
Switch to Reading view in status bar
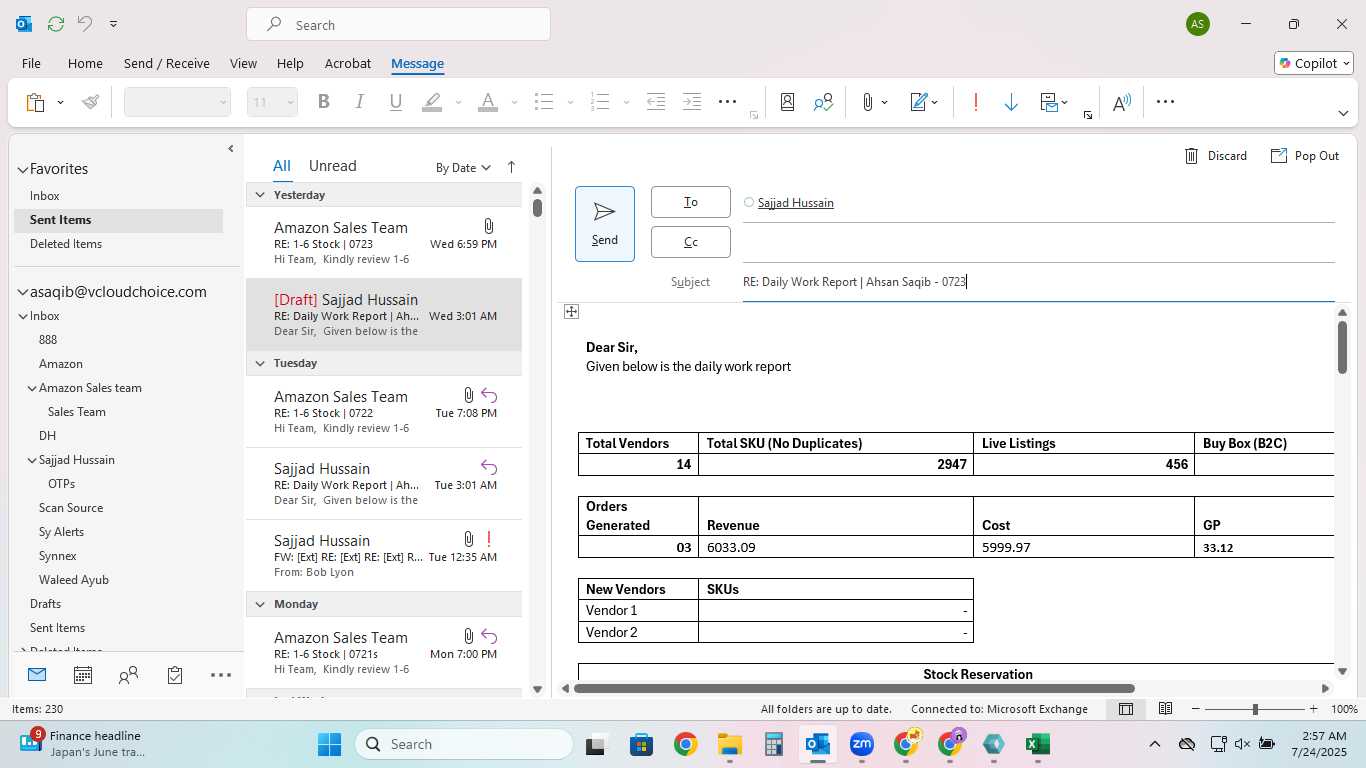click(x=1165, y=709)
